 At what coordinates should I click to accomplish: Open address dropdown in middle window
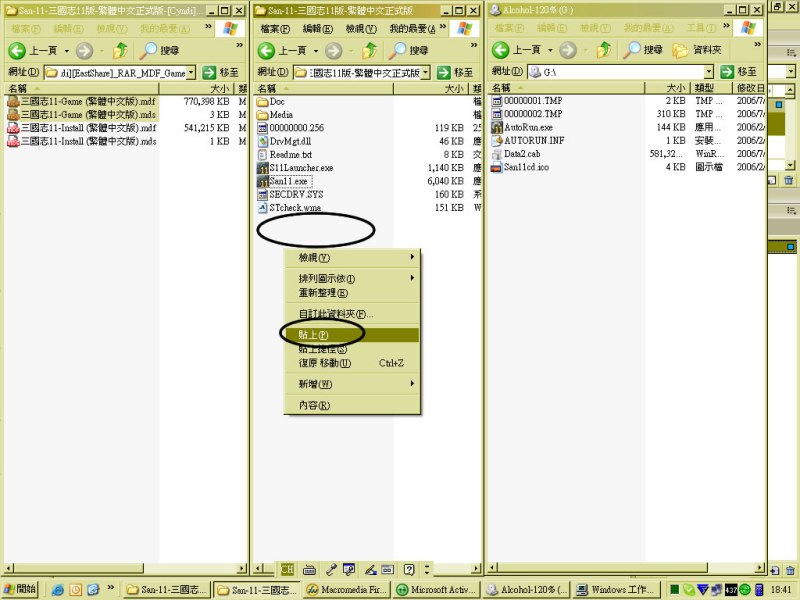426,72
